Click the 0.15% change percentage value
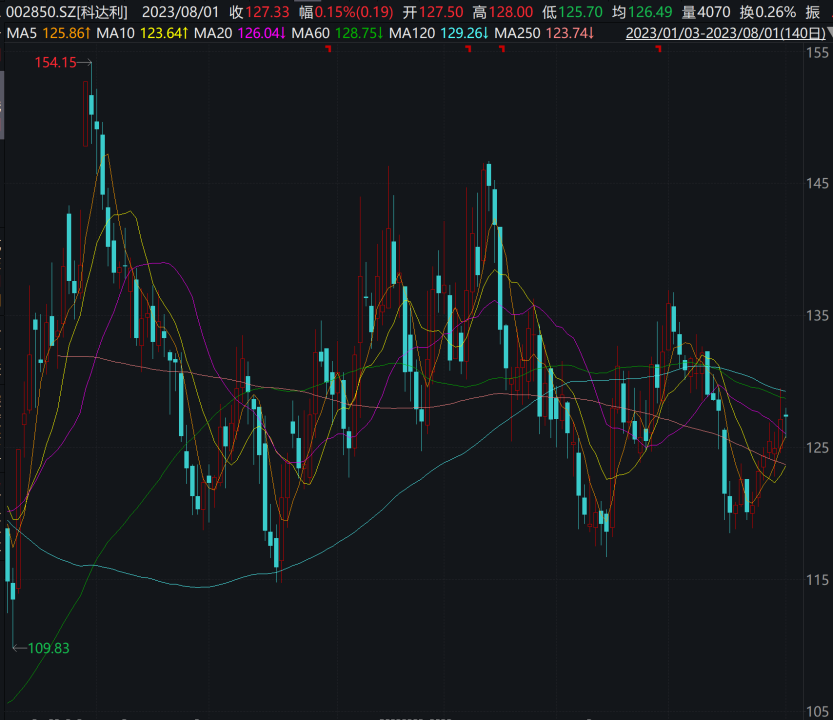The image size is (833, 720). pos(333,12)
